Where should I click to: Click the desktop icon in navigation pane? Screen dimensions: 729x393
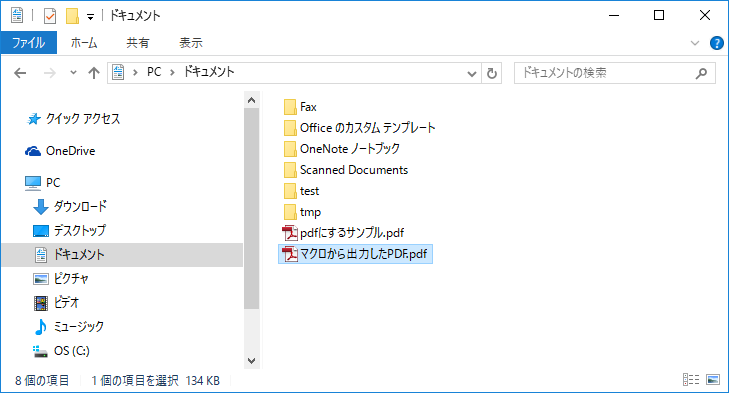(41, 231)
